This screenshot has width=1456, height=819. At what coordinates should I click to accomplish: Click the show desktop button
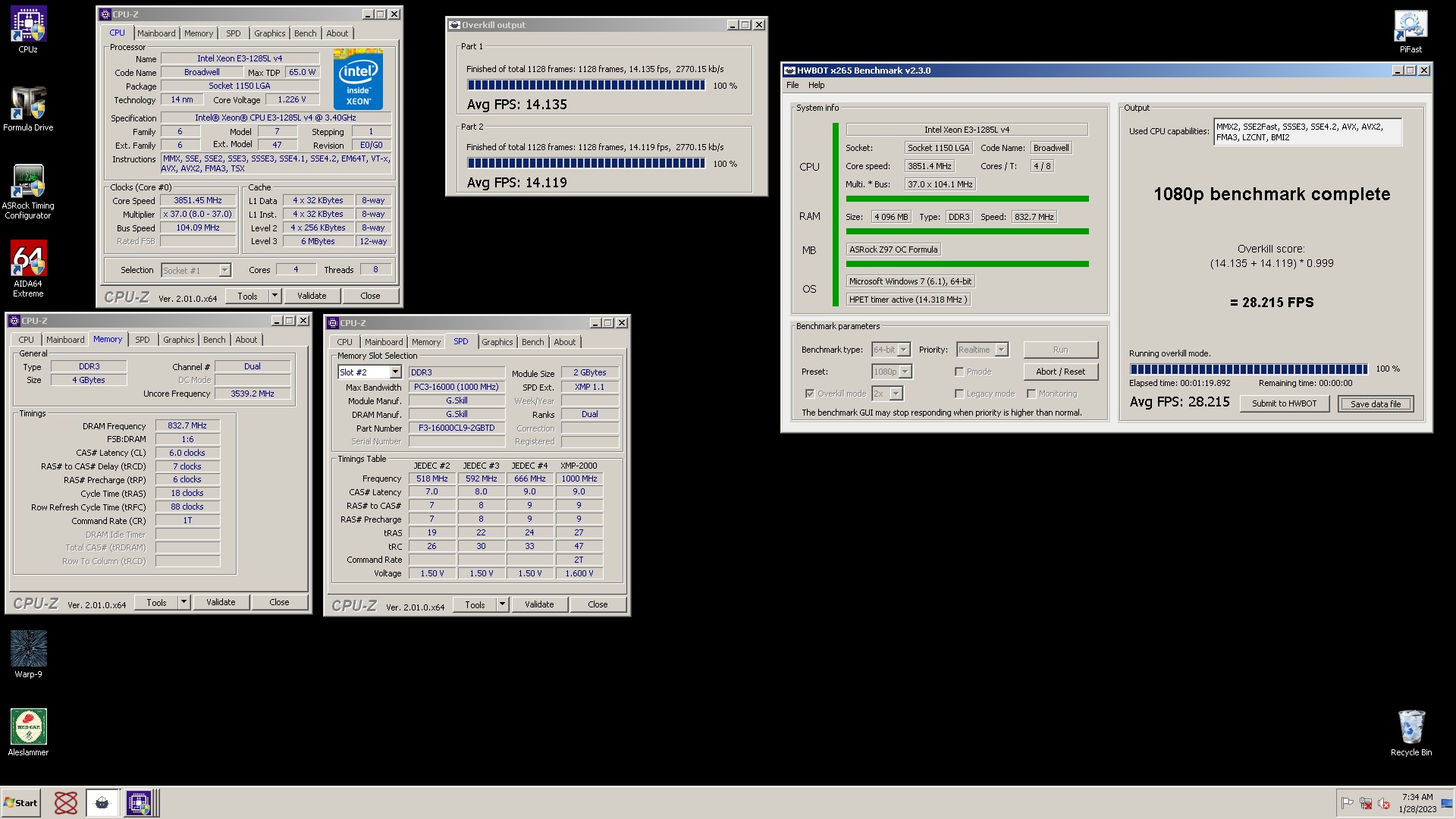pos(1447,803)
